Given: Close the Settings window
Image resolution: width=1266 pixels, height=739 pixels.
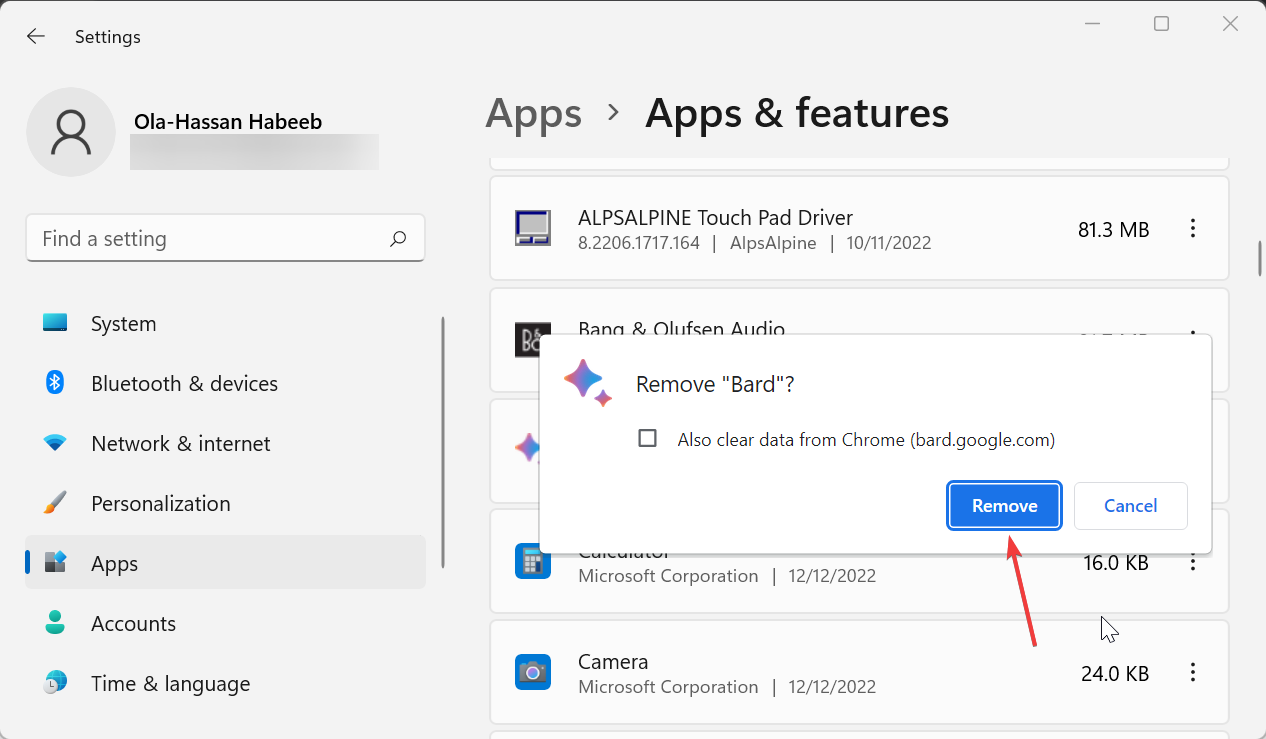Looking at the screenshot, I should tap(1231, 24).
